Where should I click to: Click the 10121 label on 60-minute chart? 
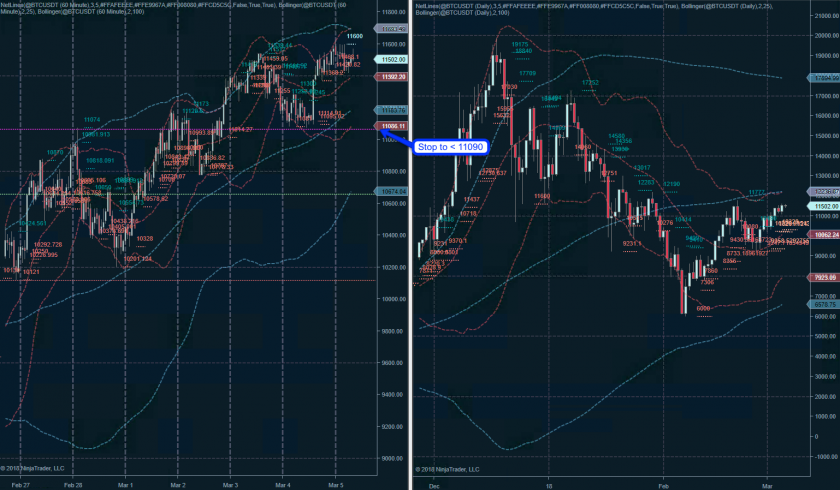(x=31, y=272)
